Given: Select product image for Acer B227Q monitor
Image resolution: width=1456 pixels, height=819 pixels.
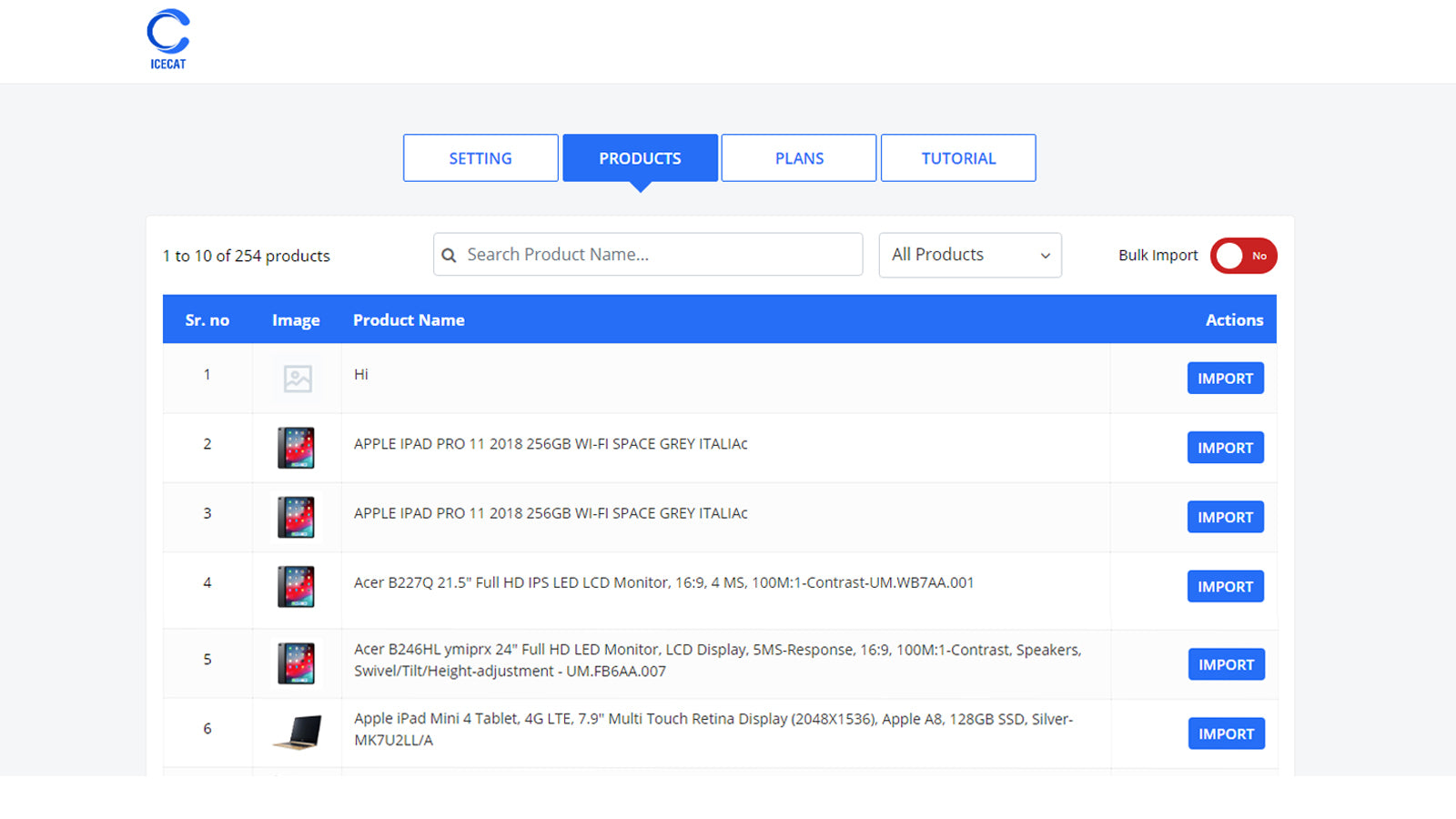Looking at the screenshot, I should tap(297, 587).
